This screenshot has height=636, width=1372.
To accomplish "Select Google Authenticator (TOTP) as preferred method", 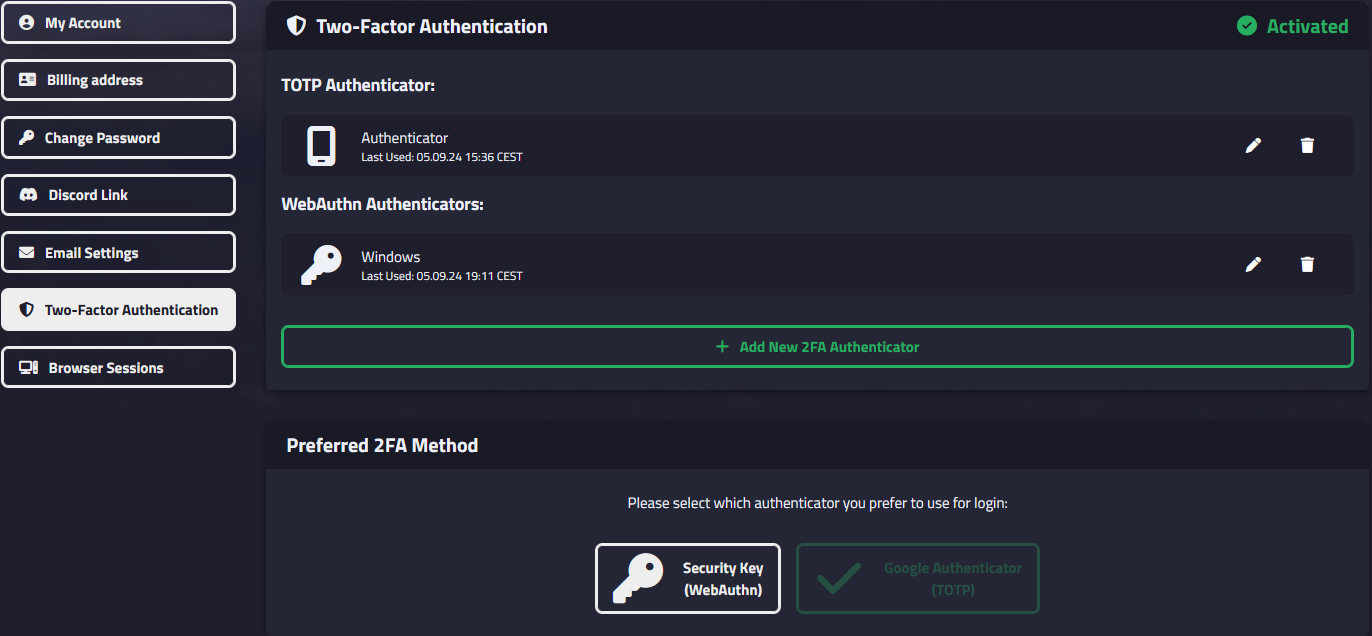I will (917, 578).
